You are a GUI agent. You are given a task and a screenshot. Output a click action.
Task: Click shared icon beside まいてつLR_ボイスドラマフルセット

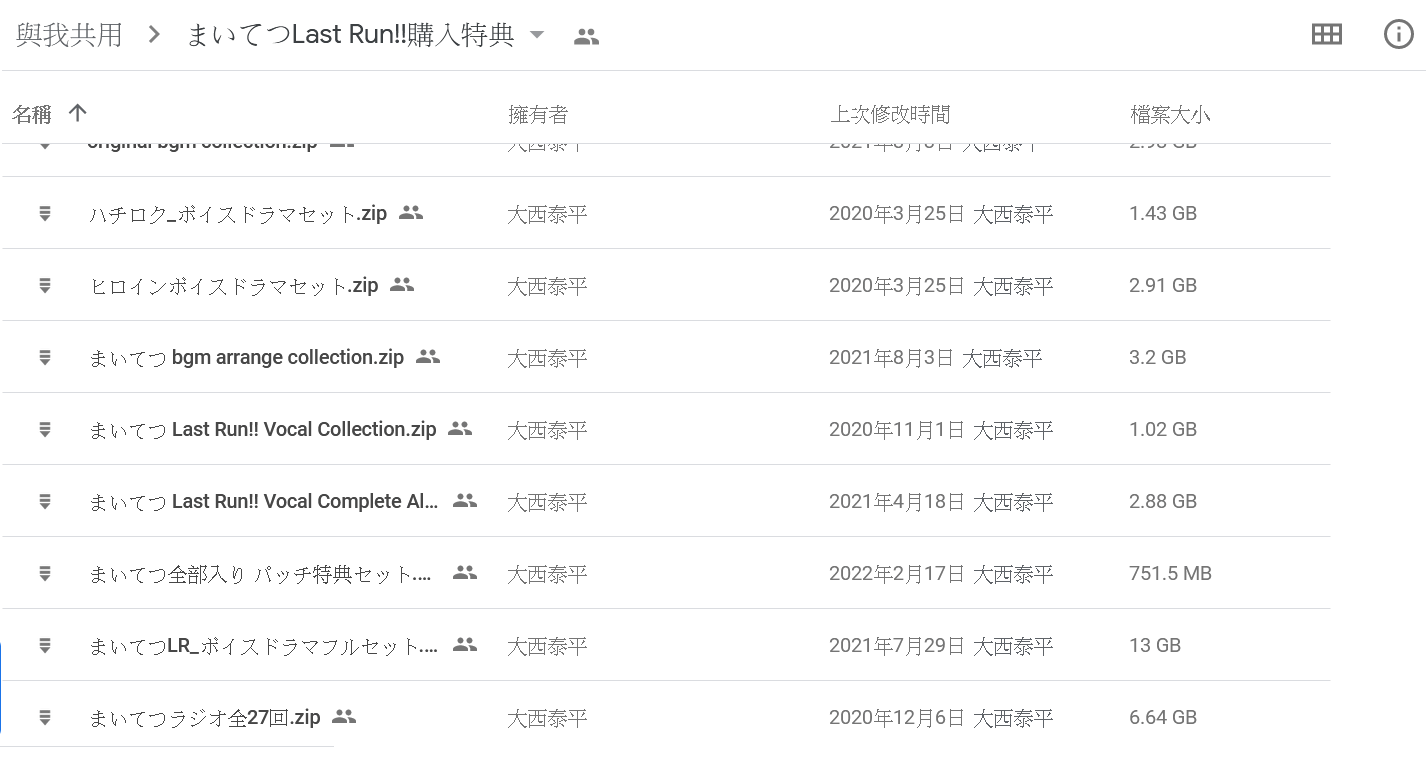pyautogui.click(x=465, y=645)
